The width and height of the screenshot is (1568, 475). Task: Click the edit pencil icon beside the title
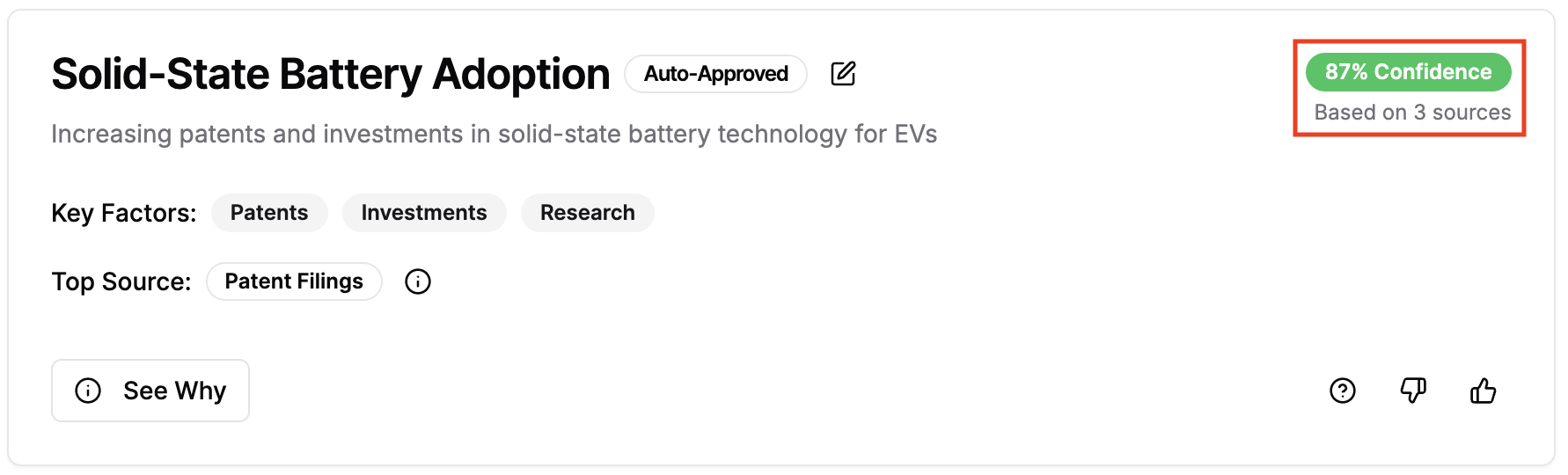[843, 74]
